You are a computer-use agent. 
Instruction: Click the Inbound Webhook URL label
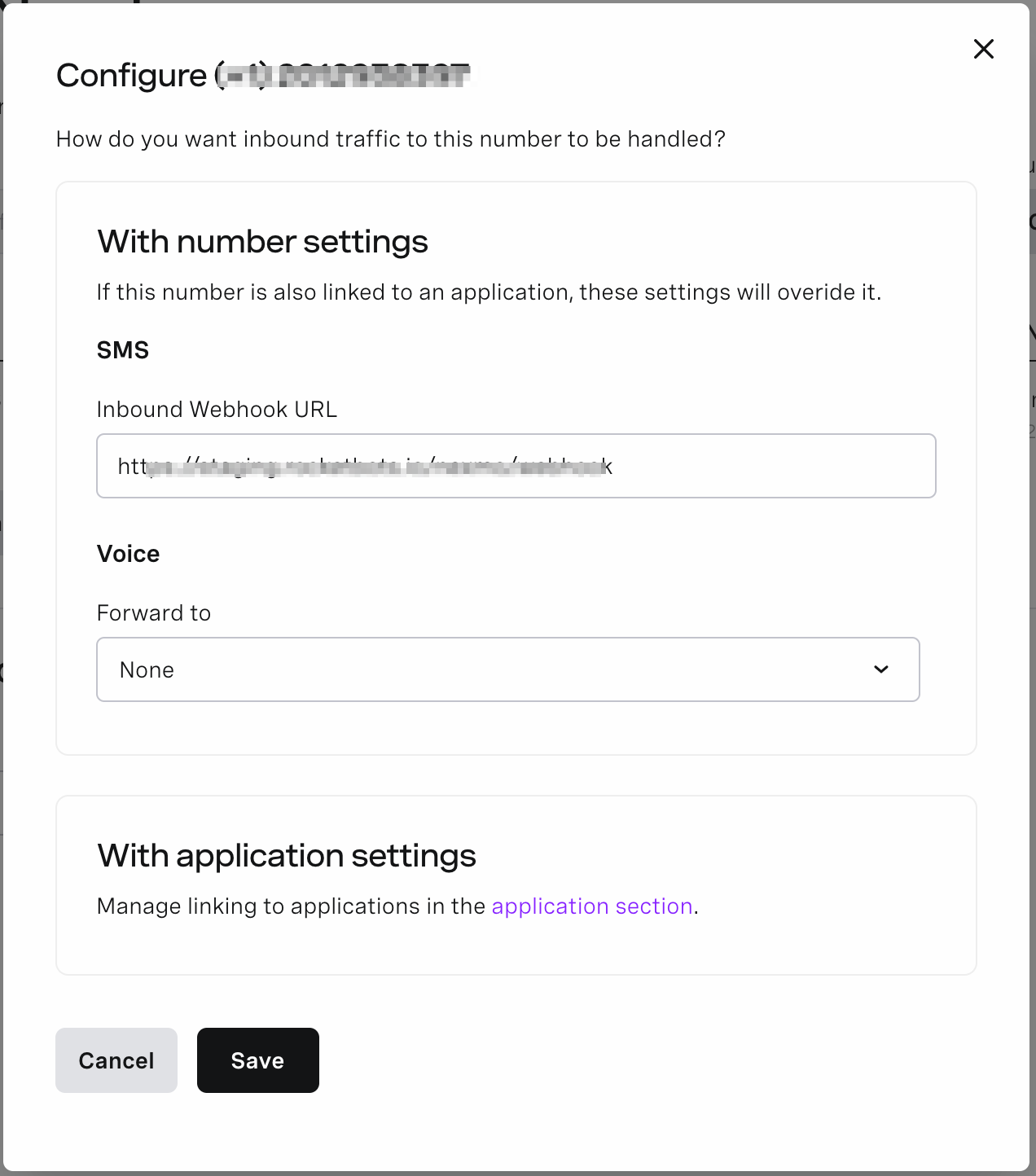(217, 409)
